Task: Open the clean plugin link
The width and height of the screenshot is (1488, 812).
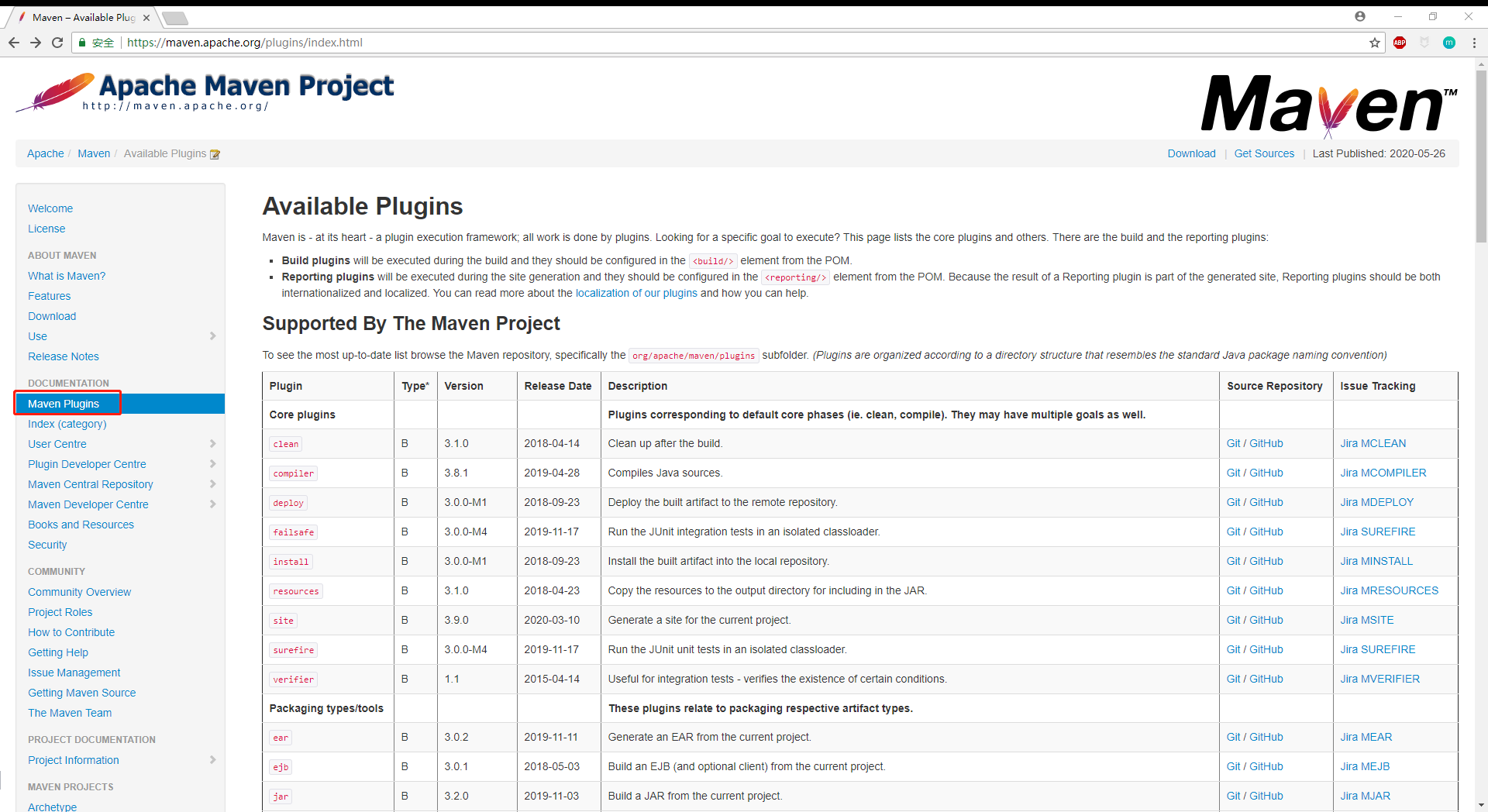Action: tap(286, 444)
